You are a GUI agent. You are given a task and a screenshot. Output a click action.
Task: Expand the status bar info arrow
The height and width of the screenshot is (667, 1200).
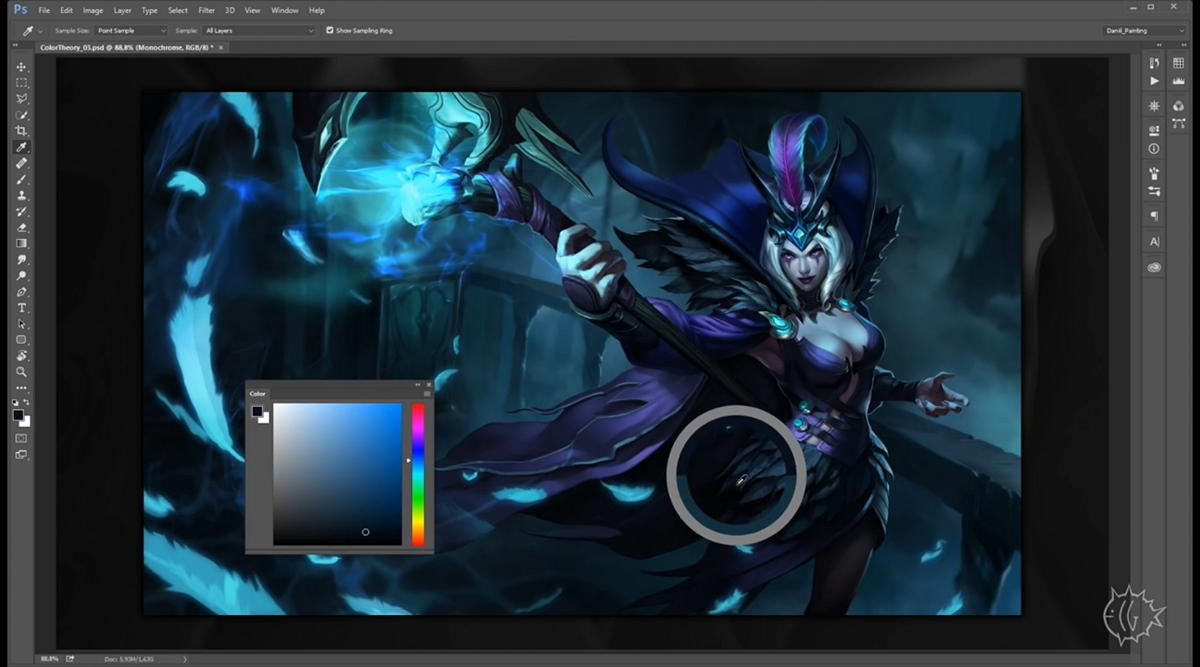click(x=185, y=659)
